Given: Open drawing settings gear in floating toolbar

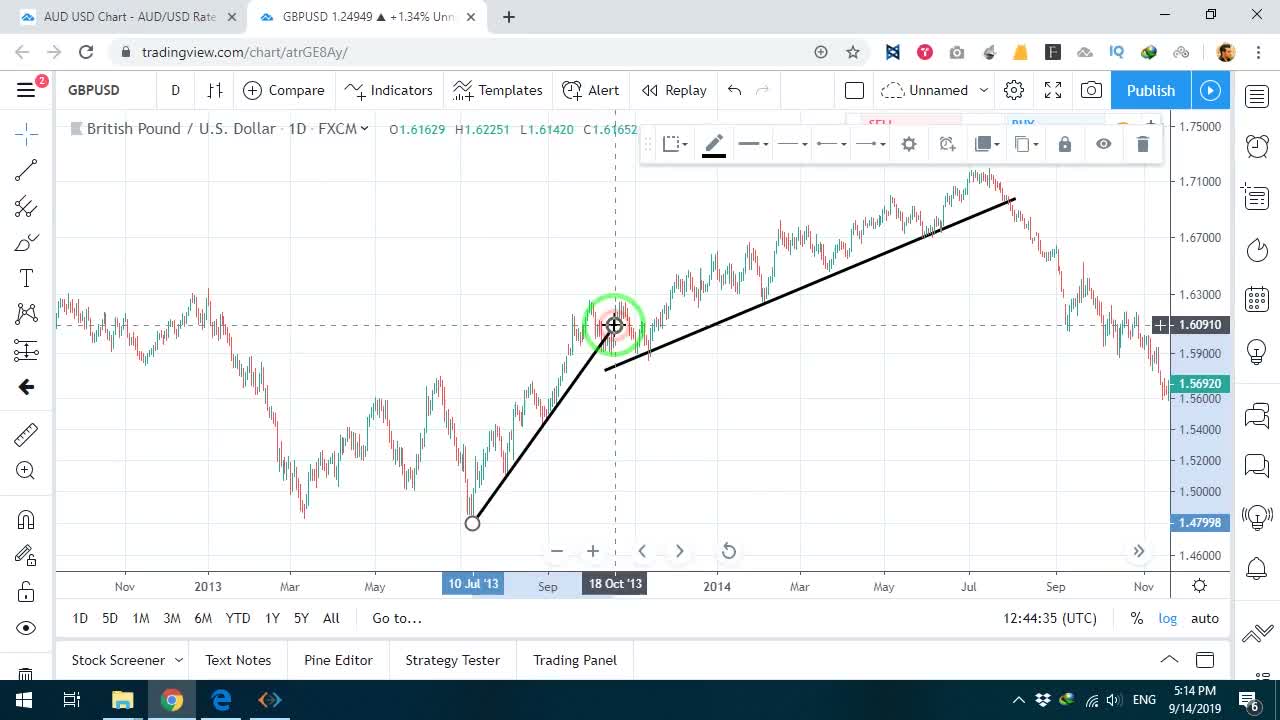Looking at the screenshot, I should [x=909, y=144].
